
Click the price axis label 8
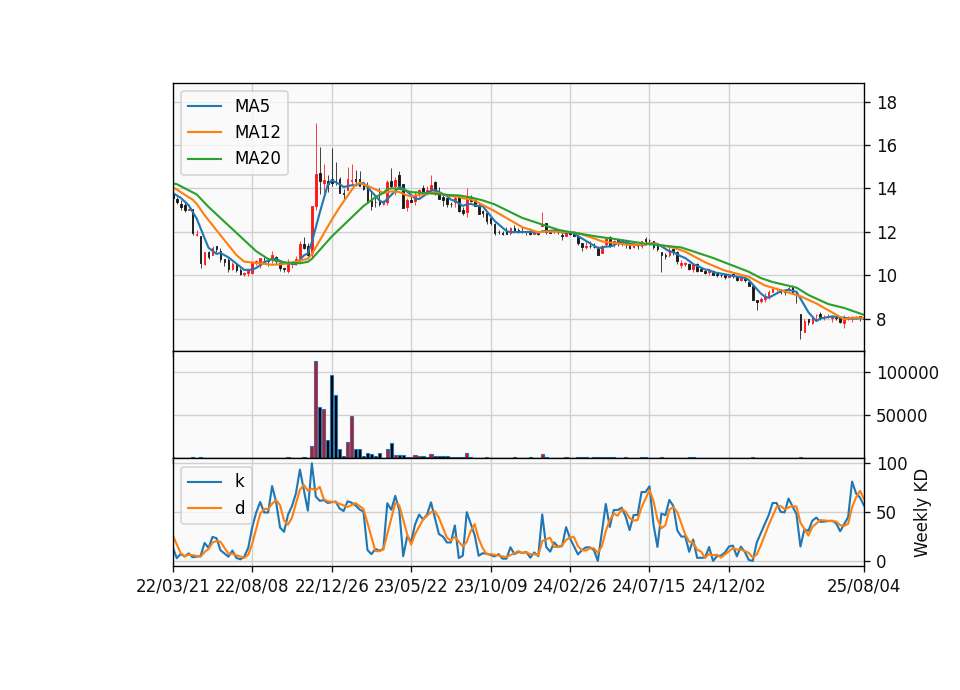click(882, 320)
